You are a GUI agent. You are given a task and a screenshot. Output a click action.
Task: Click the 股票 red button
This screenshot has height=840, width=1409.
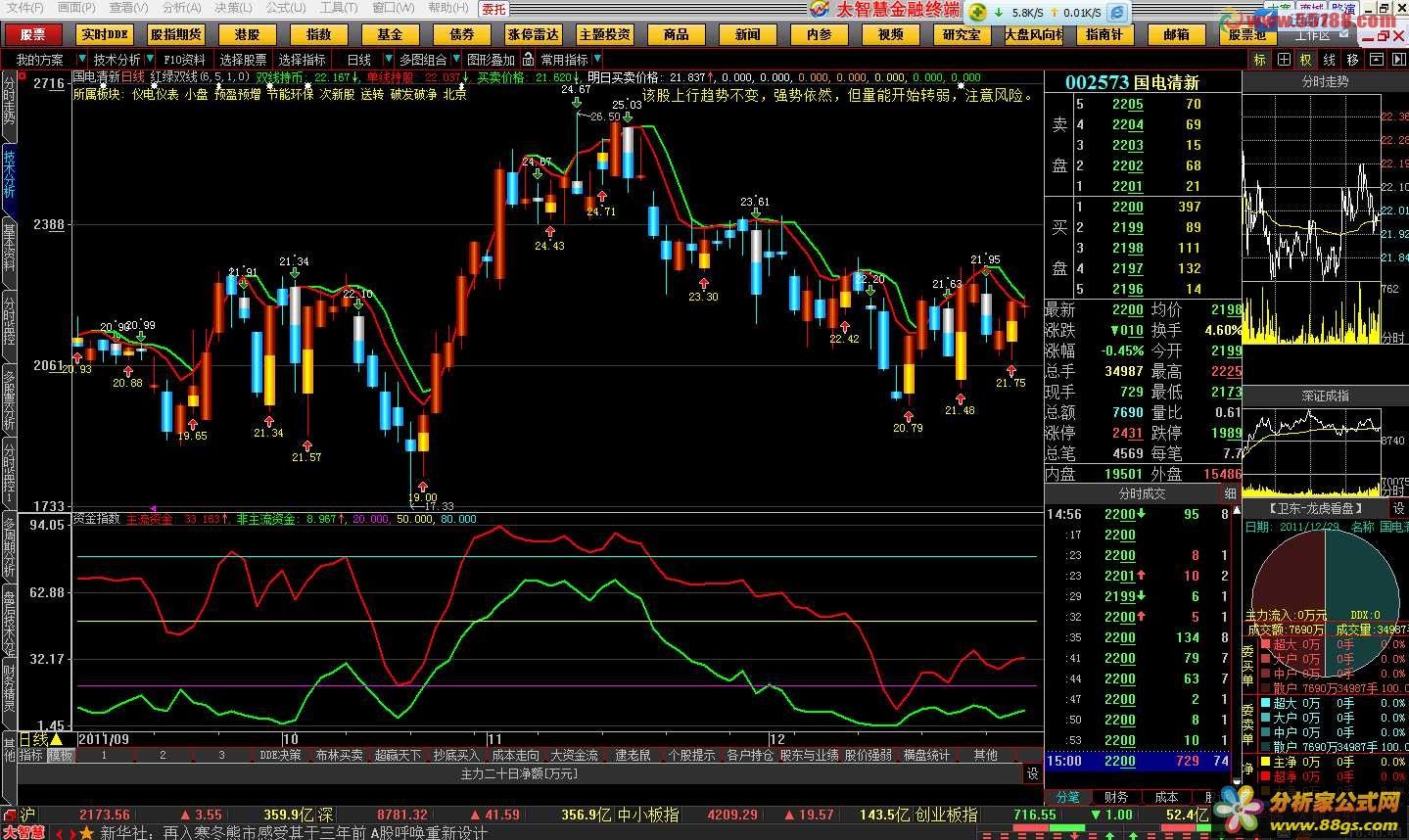point(32,34)
